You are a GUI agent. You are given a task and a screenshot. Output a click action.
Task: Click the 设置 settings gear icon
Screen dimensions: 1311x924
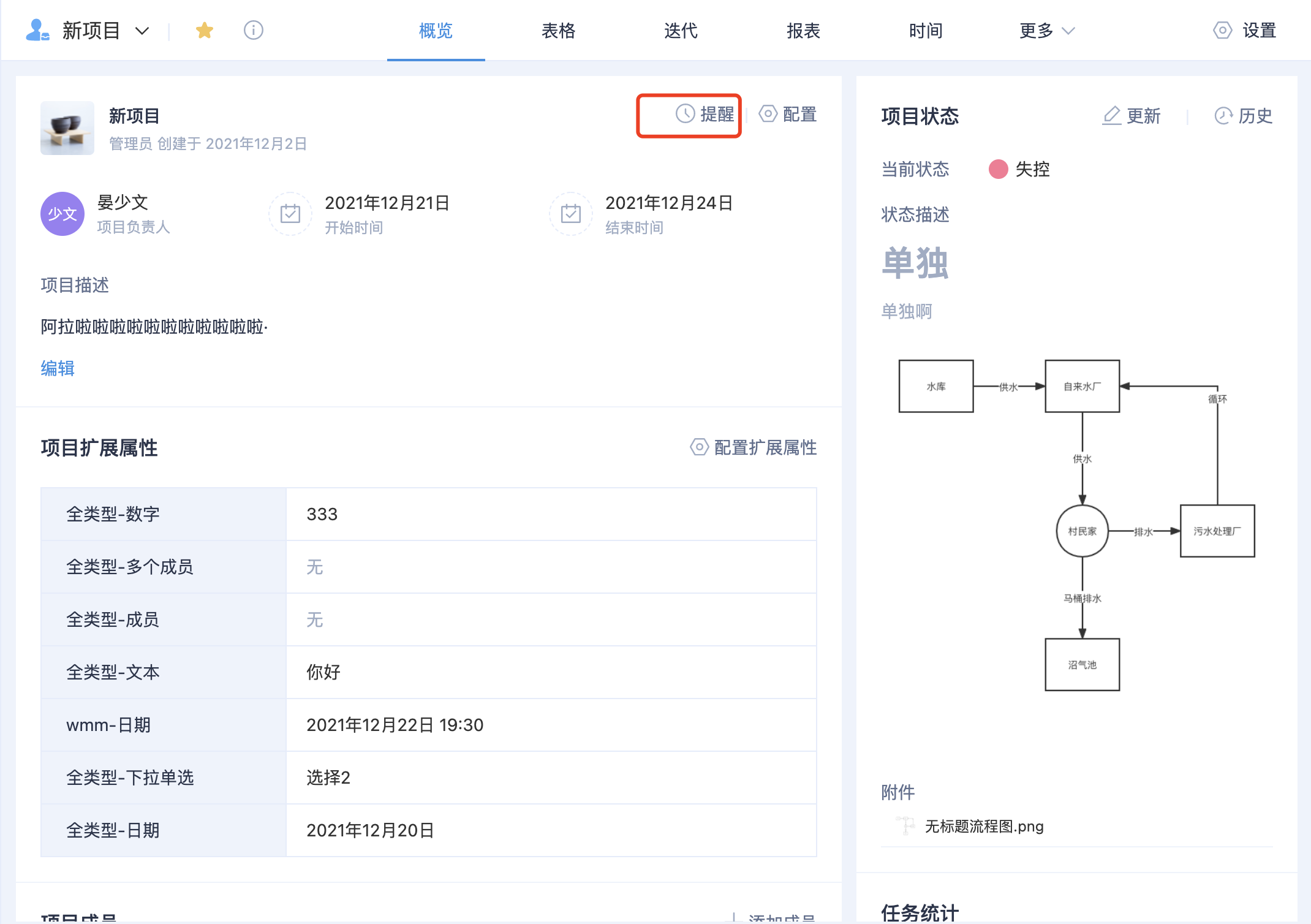(1222, 30)
